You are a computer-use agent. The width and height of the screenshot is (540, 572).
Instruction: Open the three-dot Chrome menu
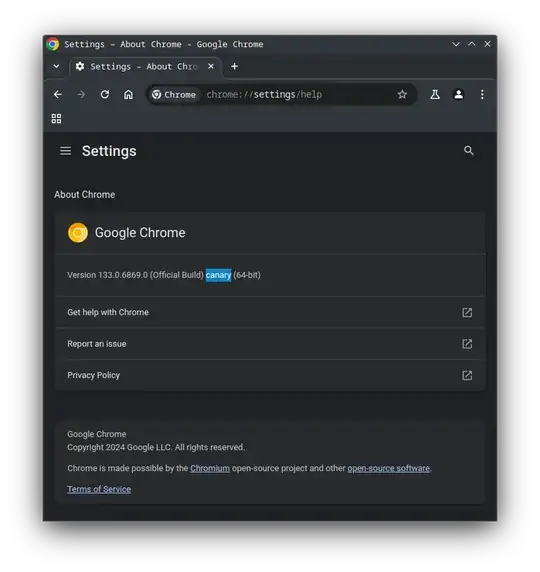482,95
